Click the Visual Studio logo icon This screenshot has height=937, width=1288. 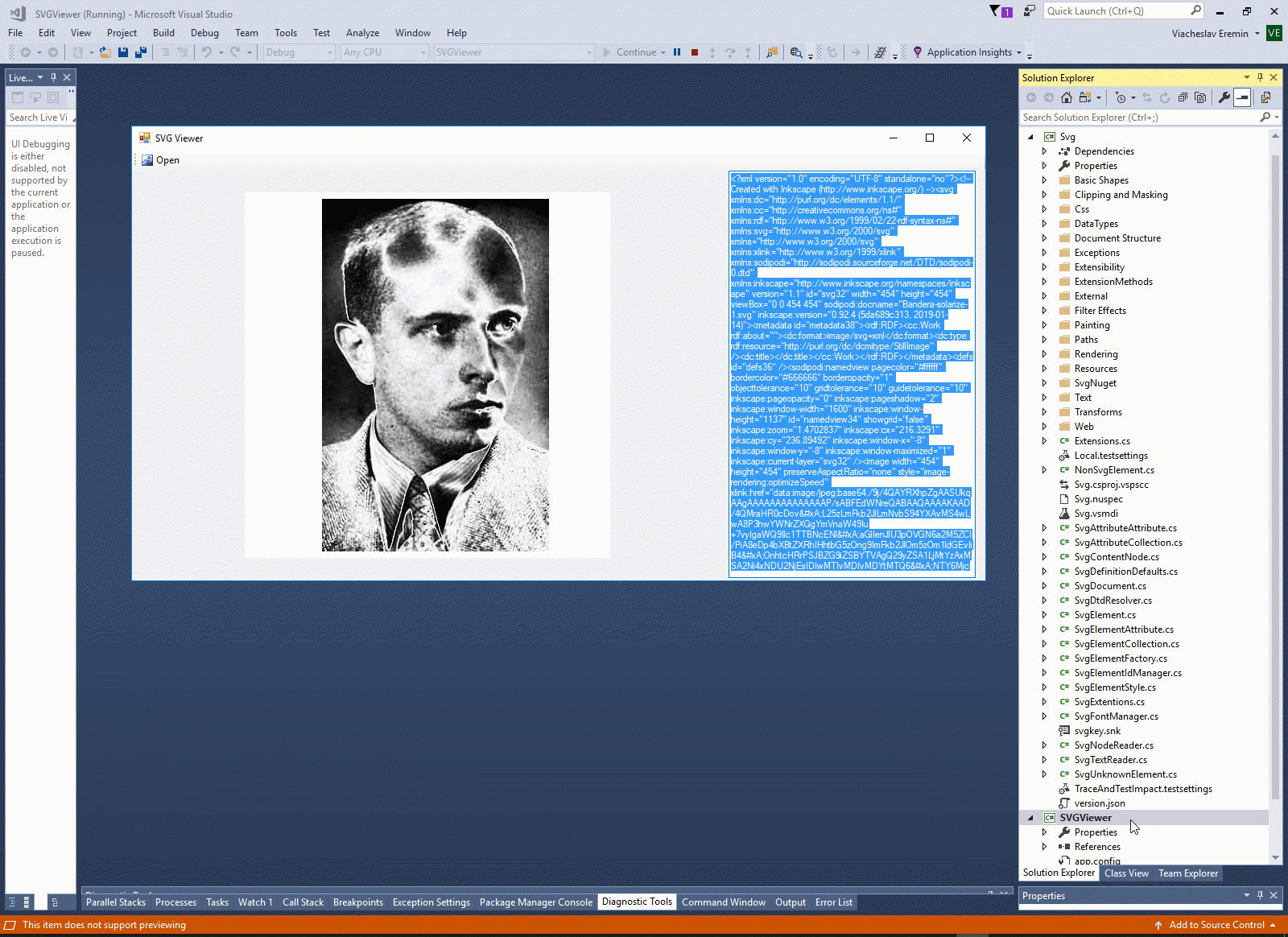(18, 13)
